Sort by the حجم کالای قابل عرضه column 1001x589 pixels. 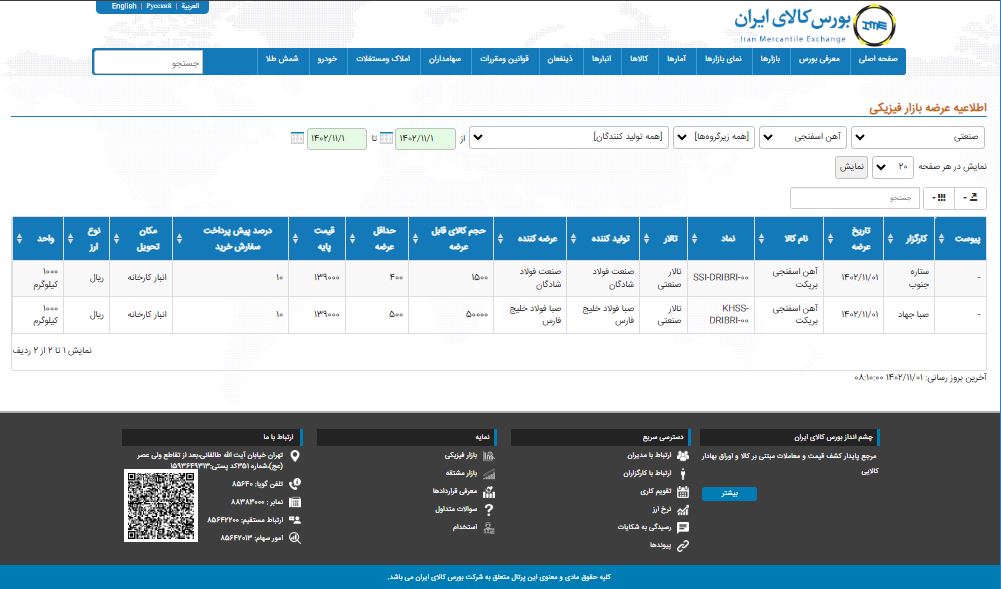pyautogui.click(x=451, y=239)
